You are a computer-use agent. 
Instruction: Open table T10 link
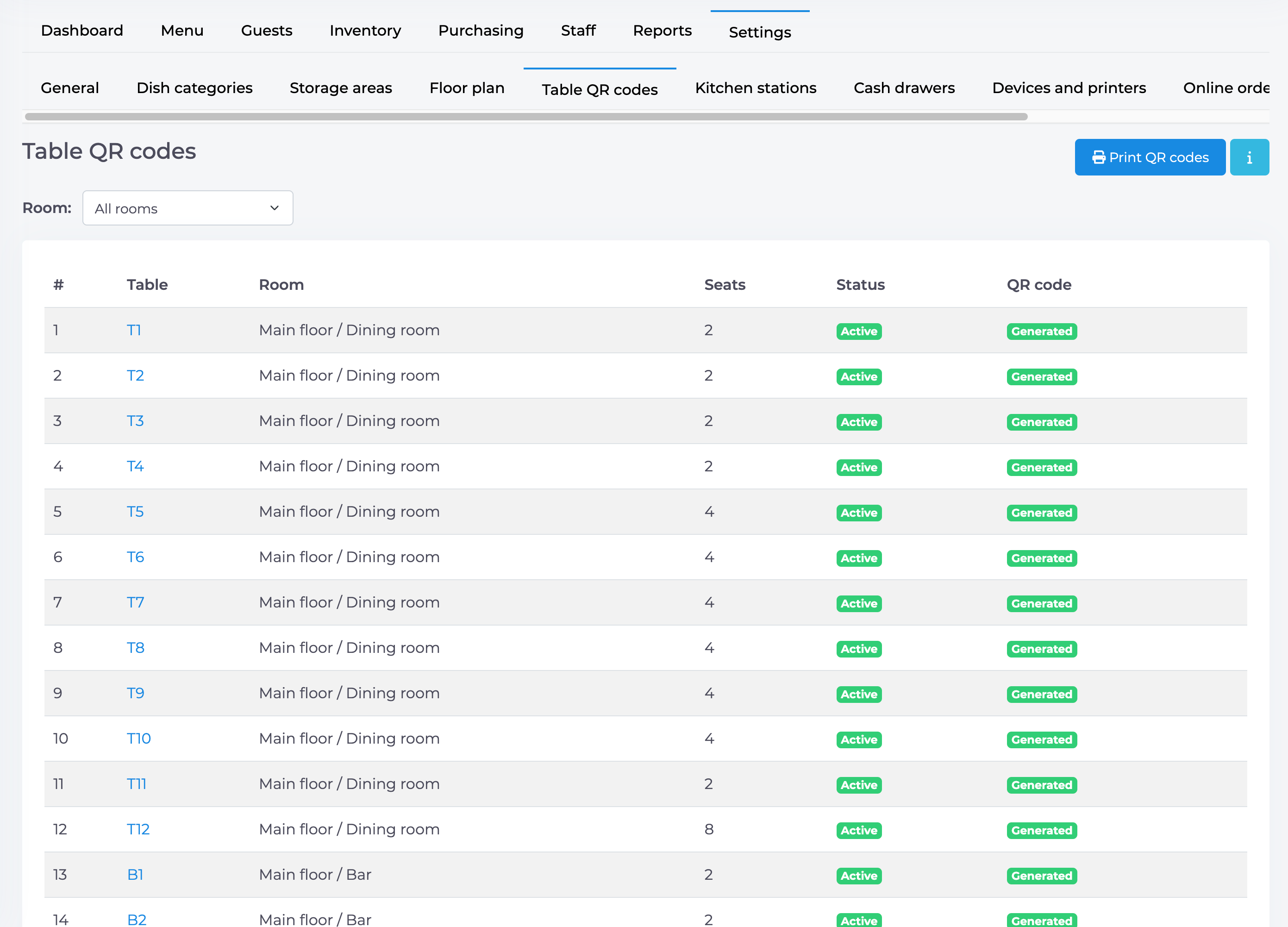(138, 739)
